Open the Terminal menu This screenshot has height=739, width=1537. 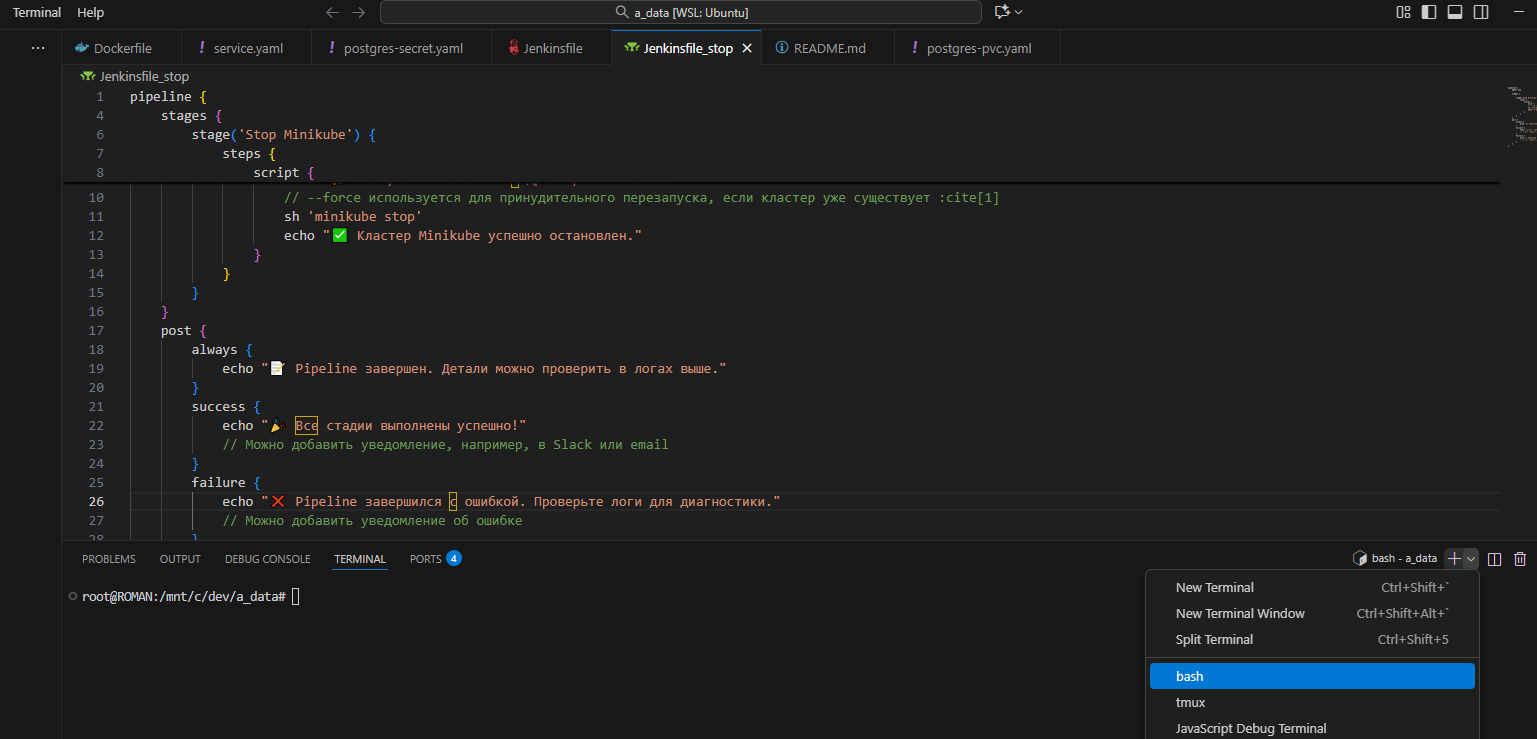click(36, 12)
